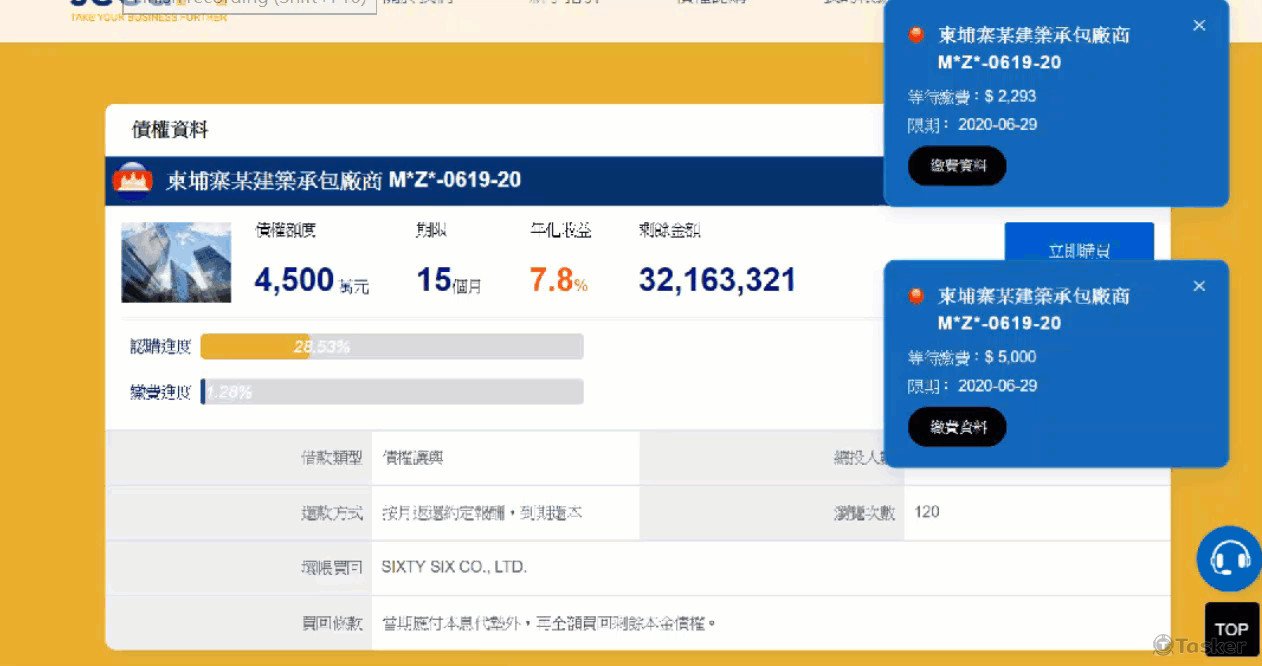This screenshot has height=666, width=1262.
Task: Click the red dot on the $2,293 notification
Action: pos(916,36)
